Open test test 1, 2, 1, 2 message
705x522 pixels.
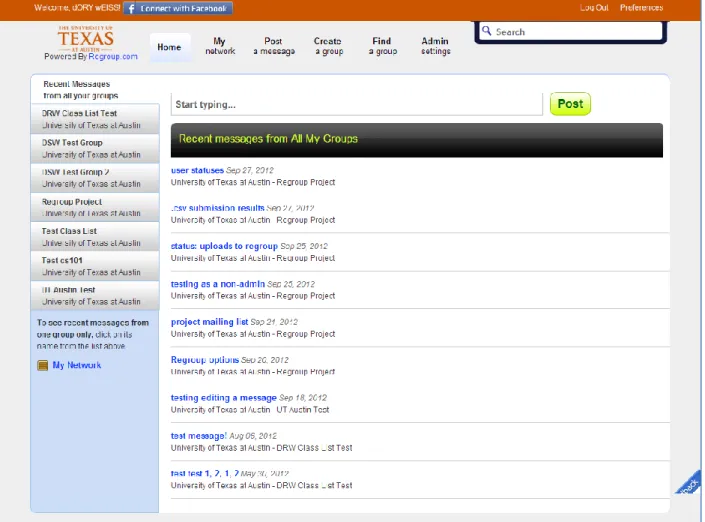205,474
